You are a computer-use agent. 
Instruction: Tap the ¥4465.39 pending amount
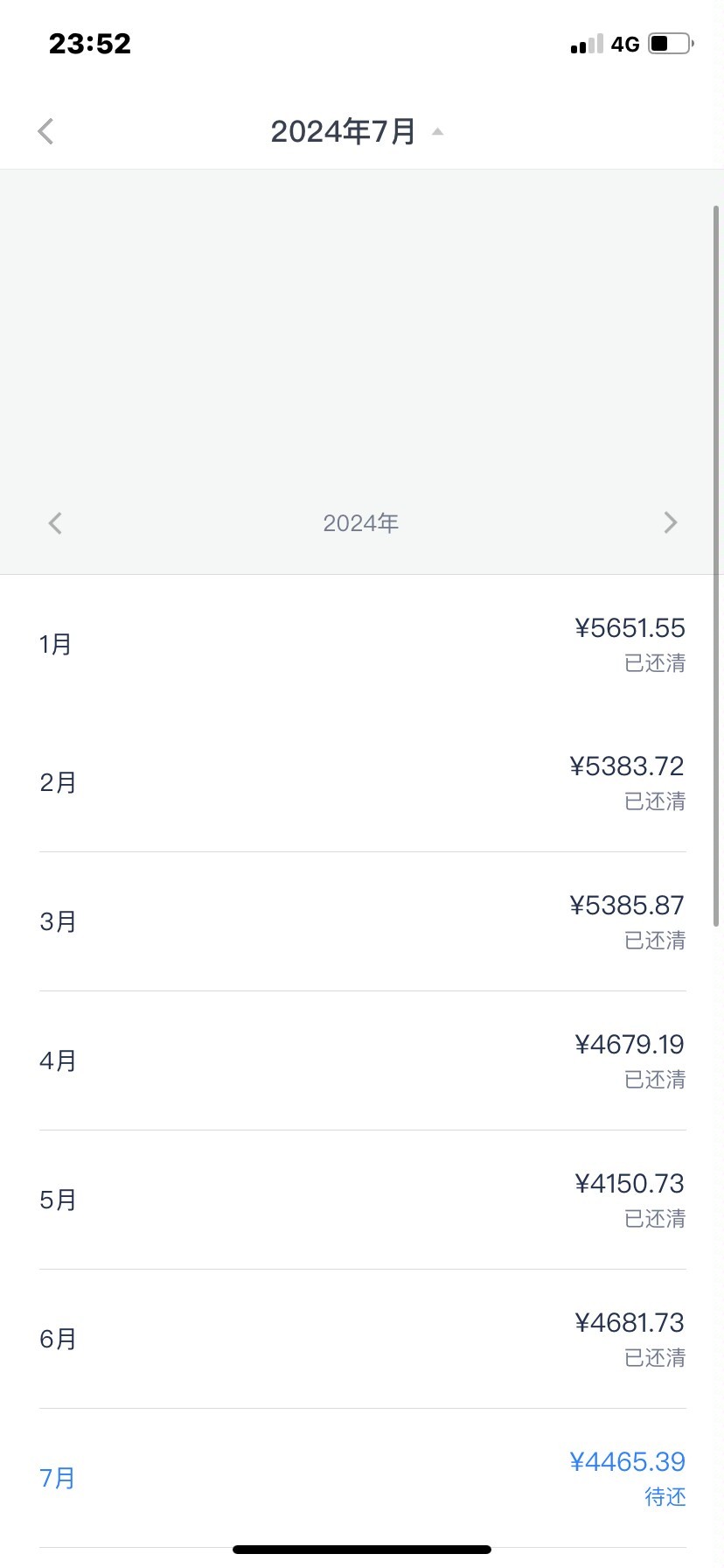tap(627, 1461)
